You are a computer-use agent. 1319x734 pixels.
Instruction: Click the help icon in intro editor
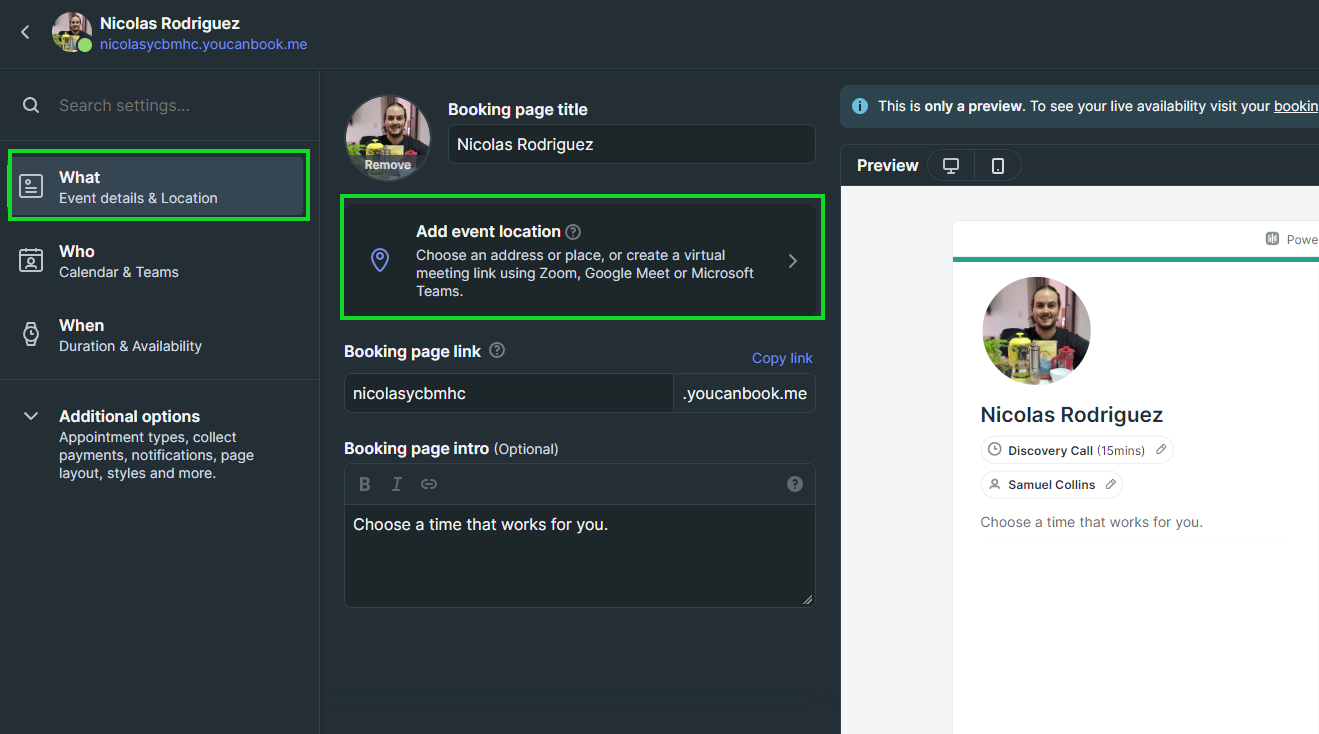795,484
